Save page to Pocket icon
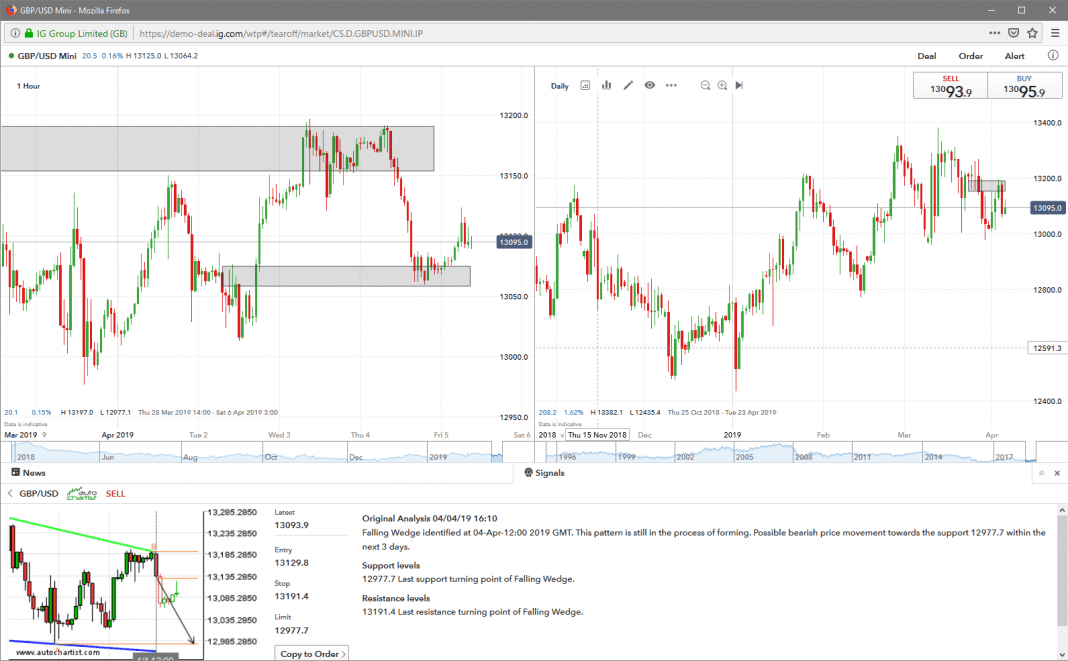The height and width of the screenshot is (661, 1068). pos(1014,33)
